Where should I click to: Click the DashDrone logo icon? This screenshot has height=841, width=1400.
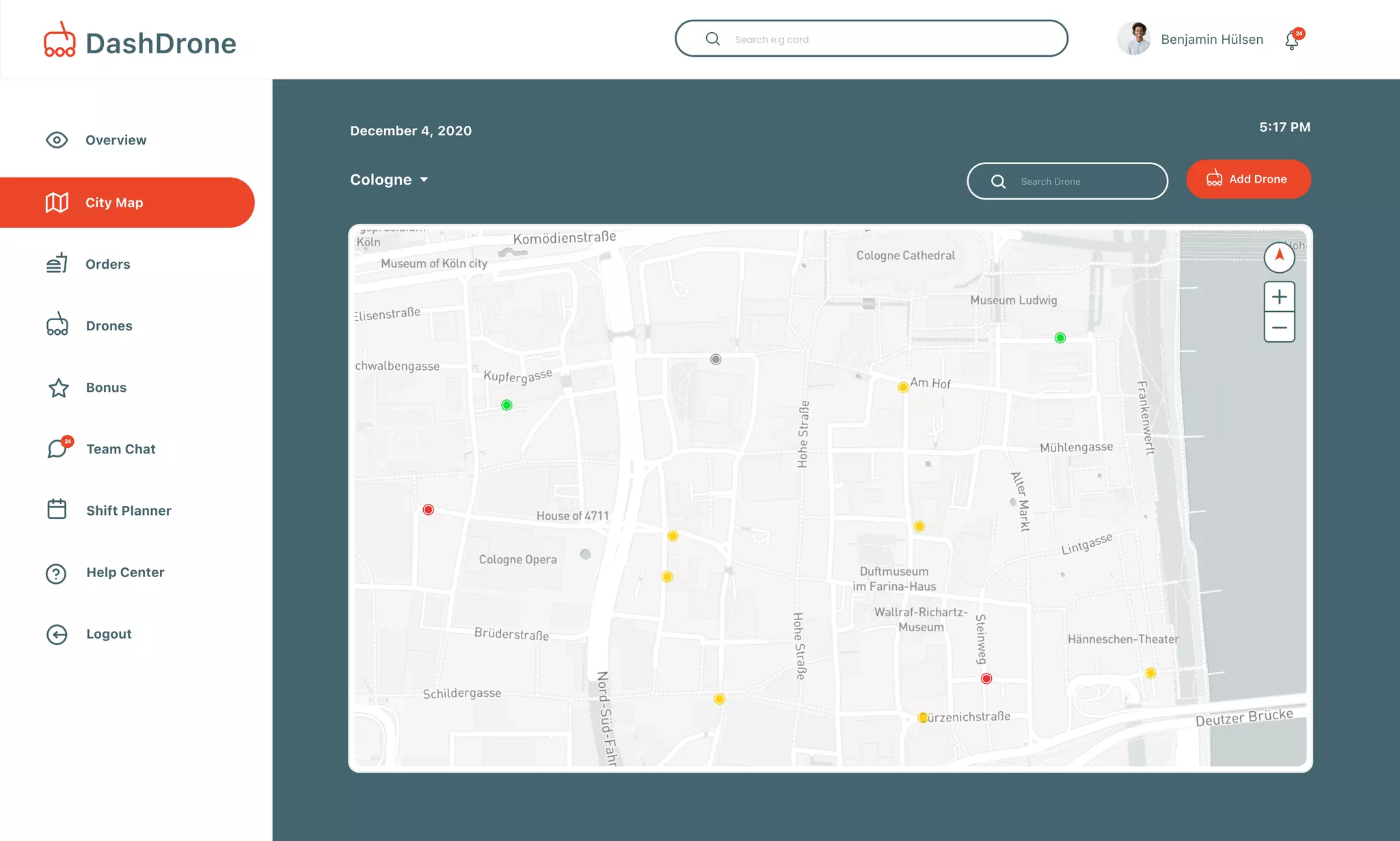59,40
